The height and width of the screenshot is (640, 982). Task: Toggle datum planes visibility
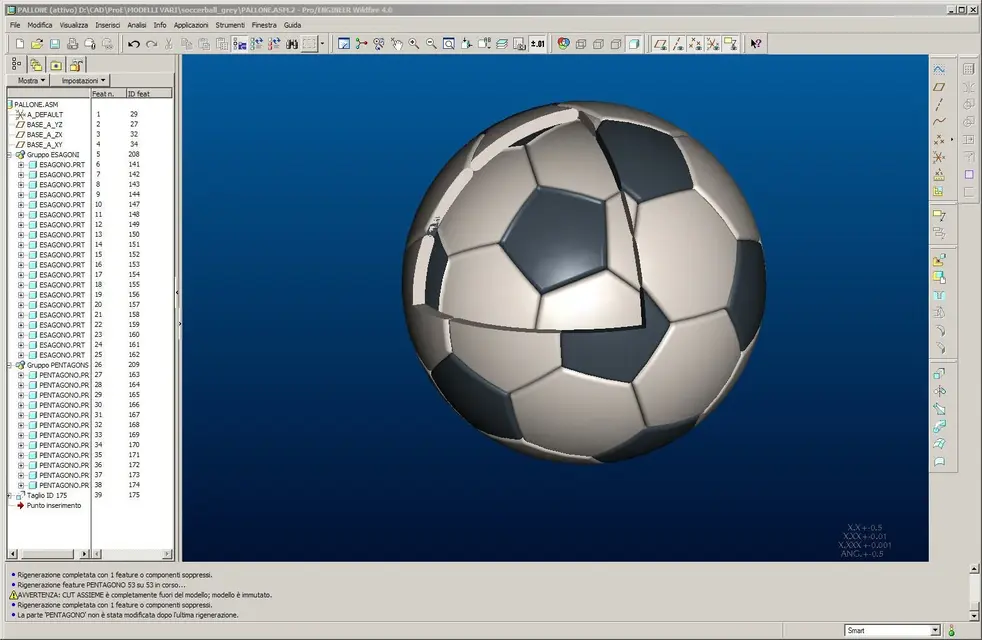660,44
